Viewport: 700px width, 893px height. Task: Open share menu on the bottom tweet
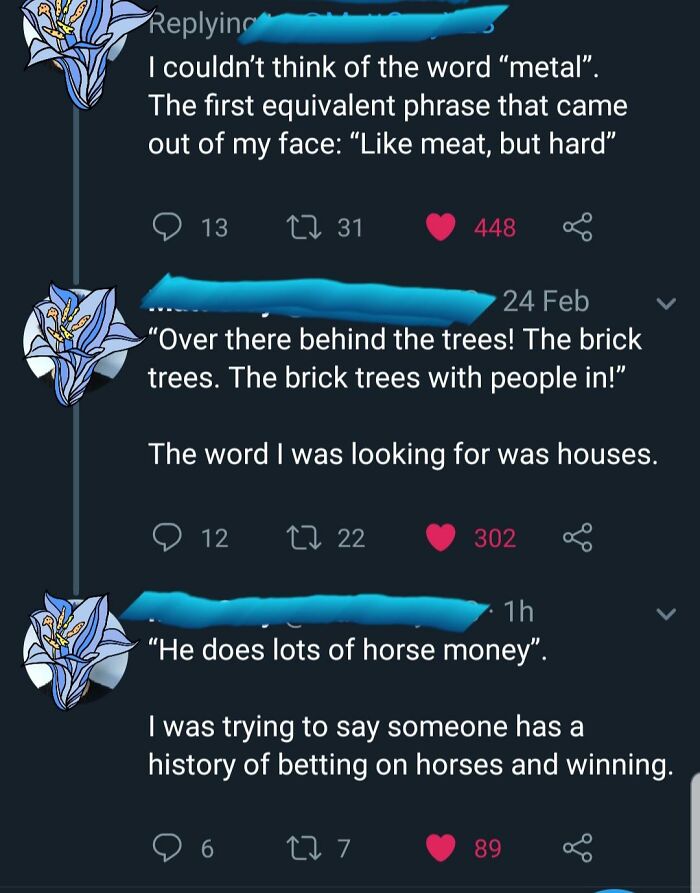[x=576, y=848]
